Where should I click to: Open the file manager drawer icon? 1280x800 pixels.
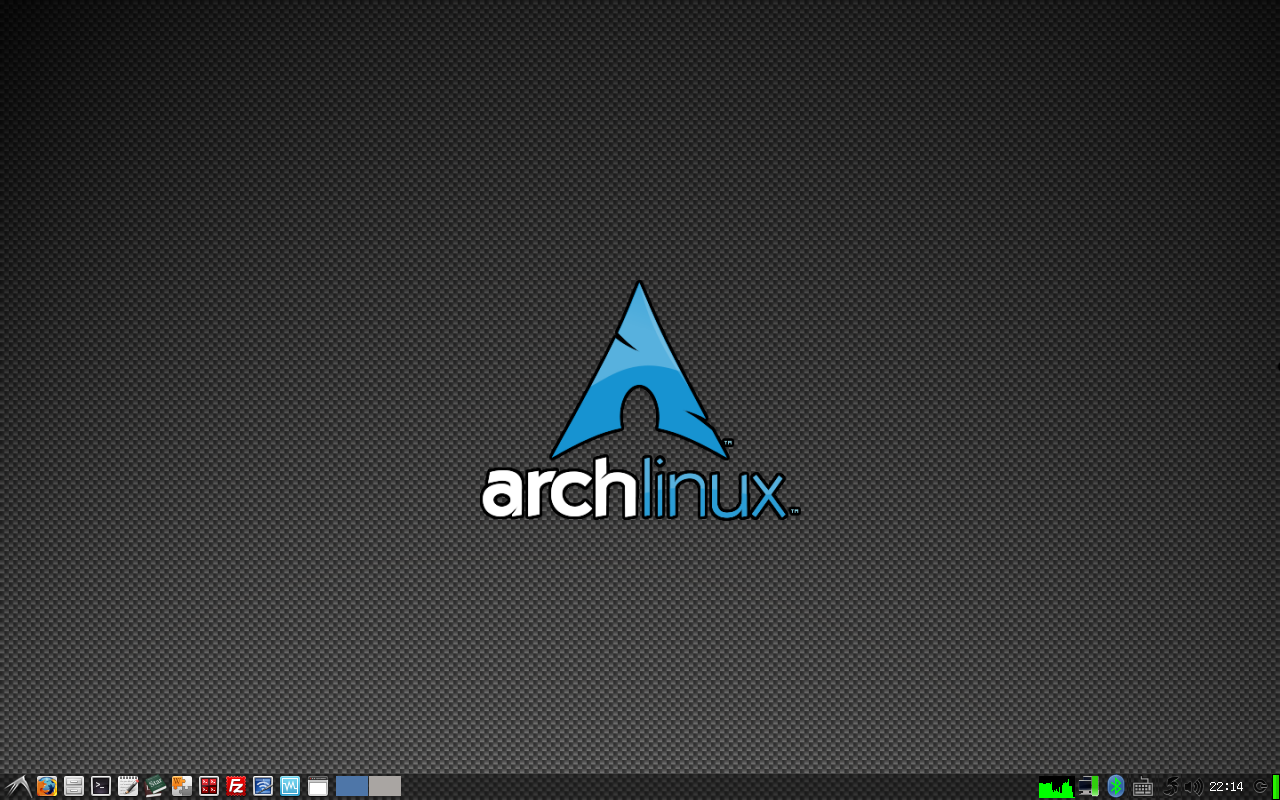(x=74, y=786)
